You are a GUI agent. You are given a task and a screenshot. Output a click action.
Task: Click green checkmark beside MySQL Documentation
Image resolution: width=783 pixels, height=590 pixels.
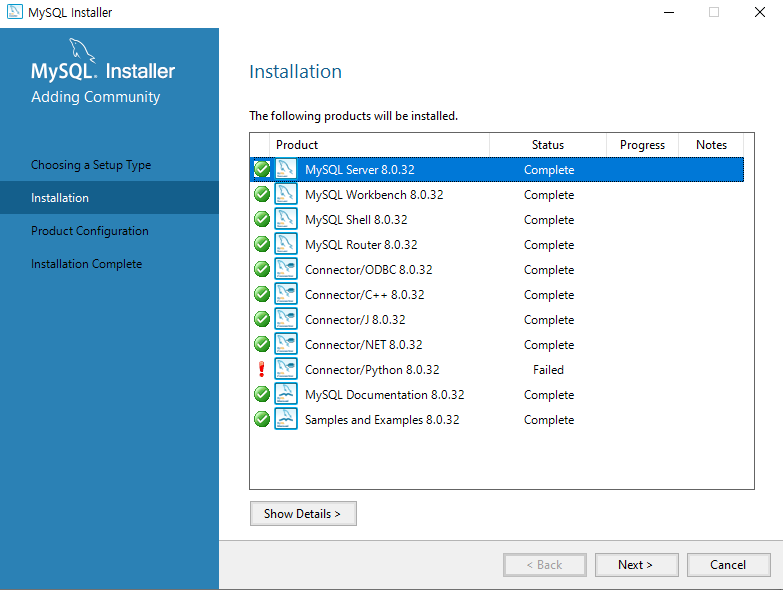(x=262, y=394)
